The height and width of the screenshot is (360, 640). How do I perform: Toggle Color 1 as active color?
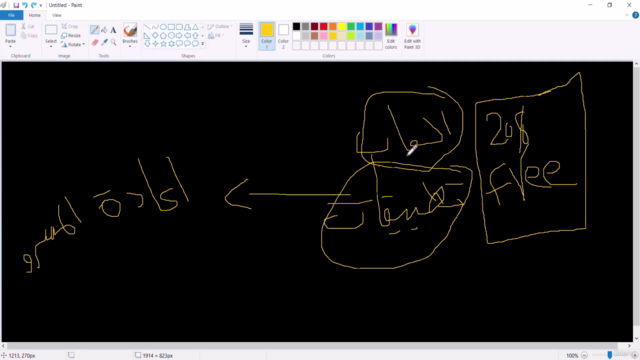(267, 36)
